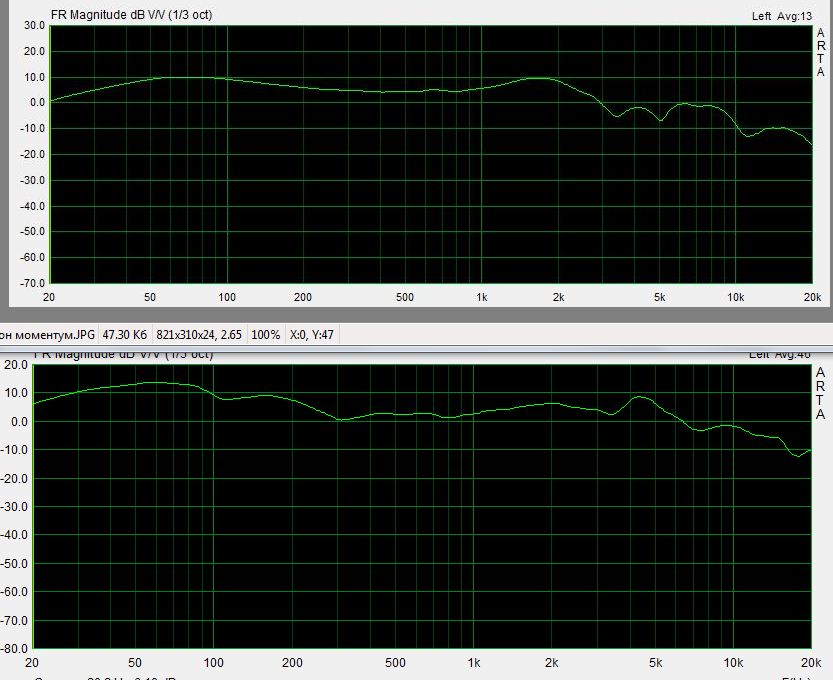Select the 0.0 dB label on bottom graph axis
The image size is (833, 680).
click(18, 422)
